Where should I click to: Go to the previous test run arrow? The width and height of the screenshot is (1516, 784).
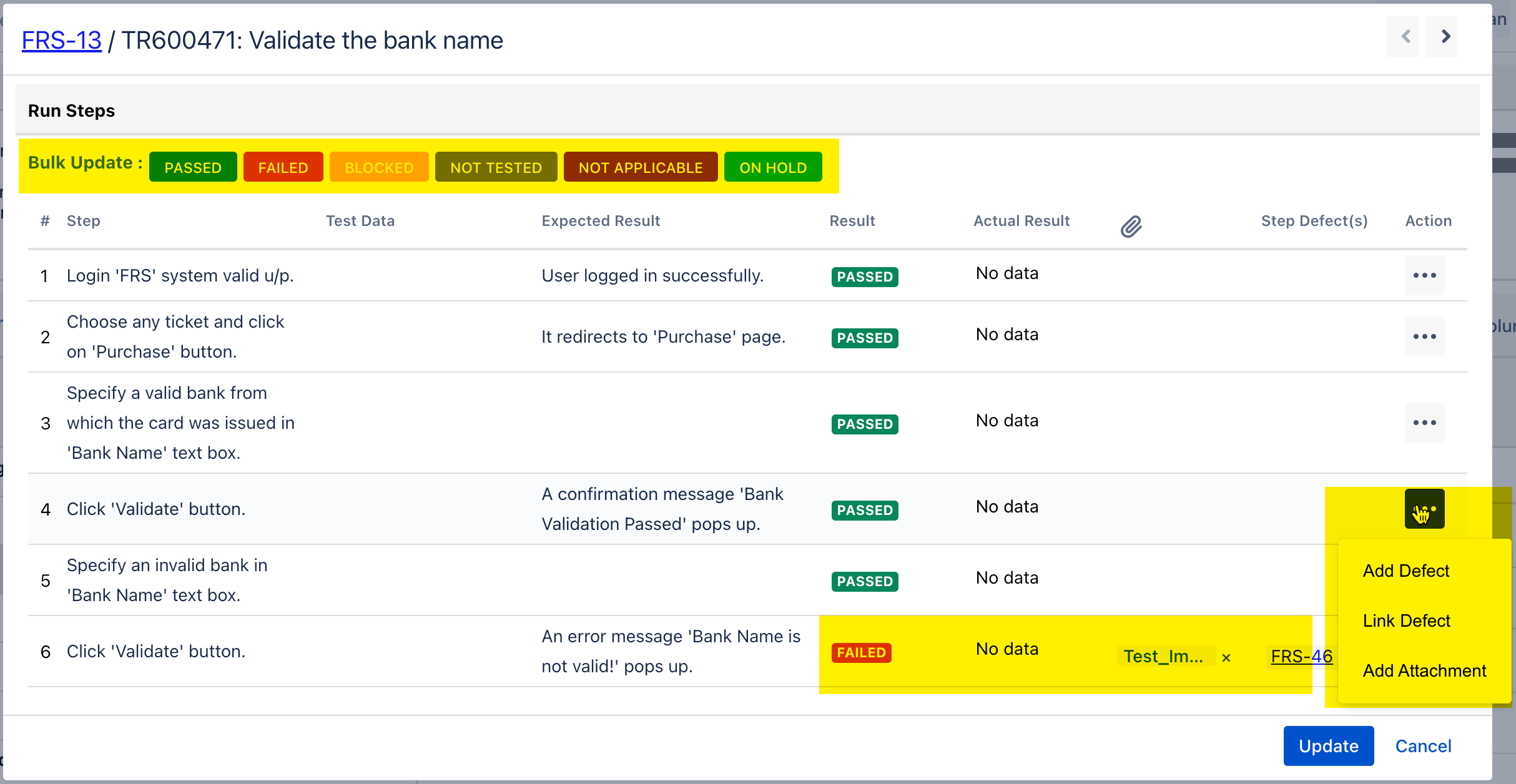[x=1405, y=37]
